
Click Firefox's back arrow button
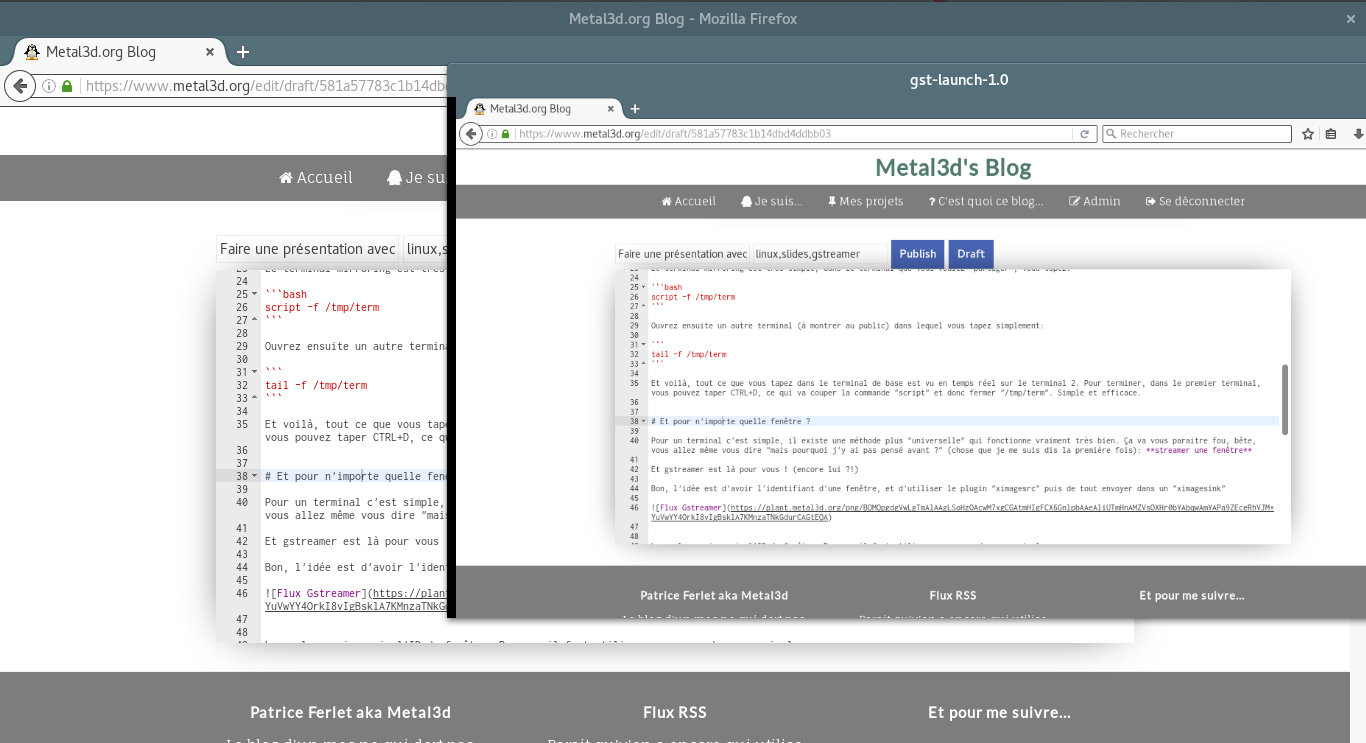coord(19,86)
